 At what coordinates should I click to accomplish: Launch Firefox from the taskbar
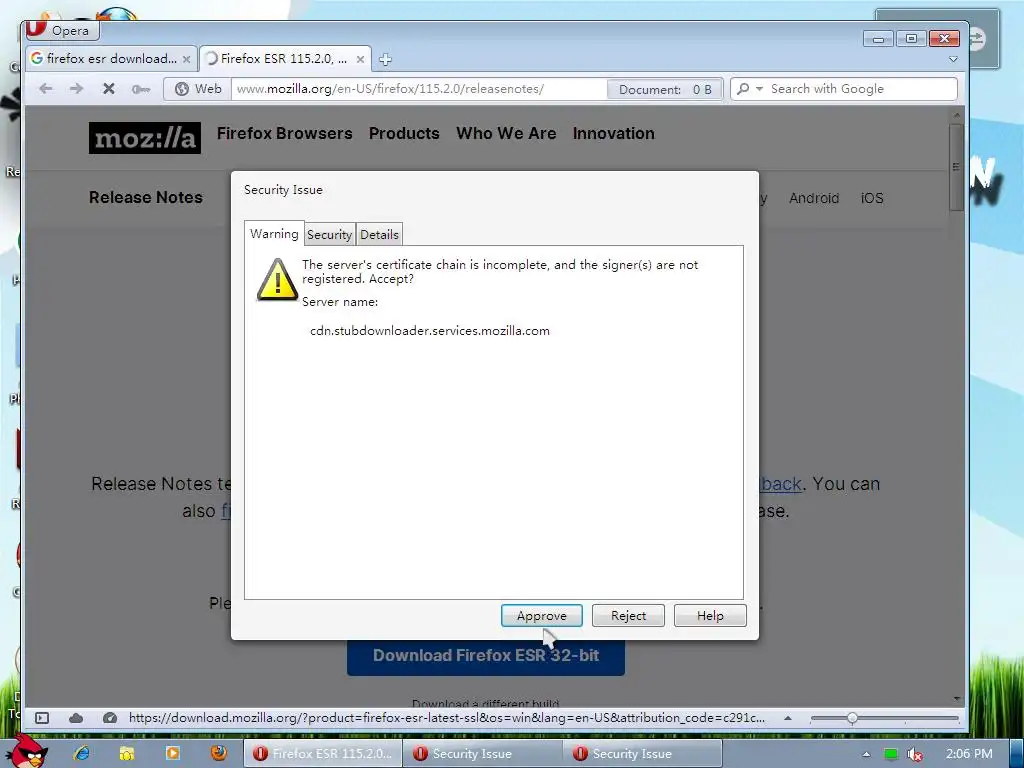pos(219,753)
